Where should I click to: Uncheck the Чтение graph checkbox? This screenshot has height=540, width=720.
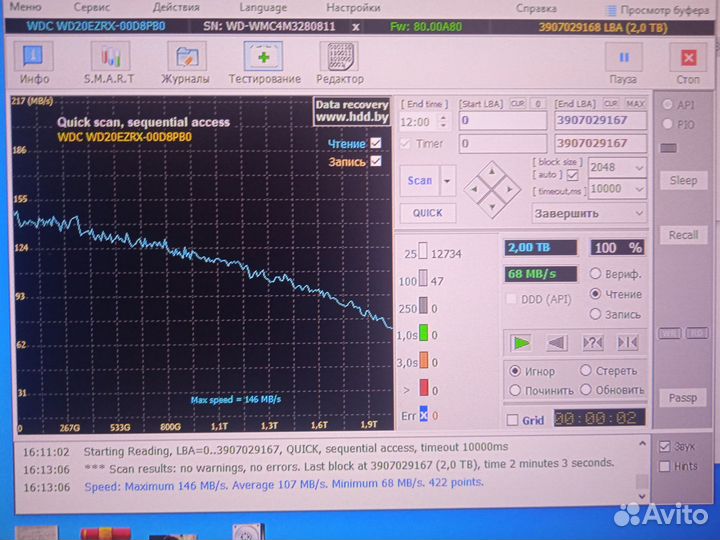click(x=376, y=143)
